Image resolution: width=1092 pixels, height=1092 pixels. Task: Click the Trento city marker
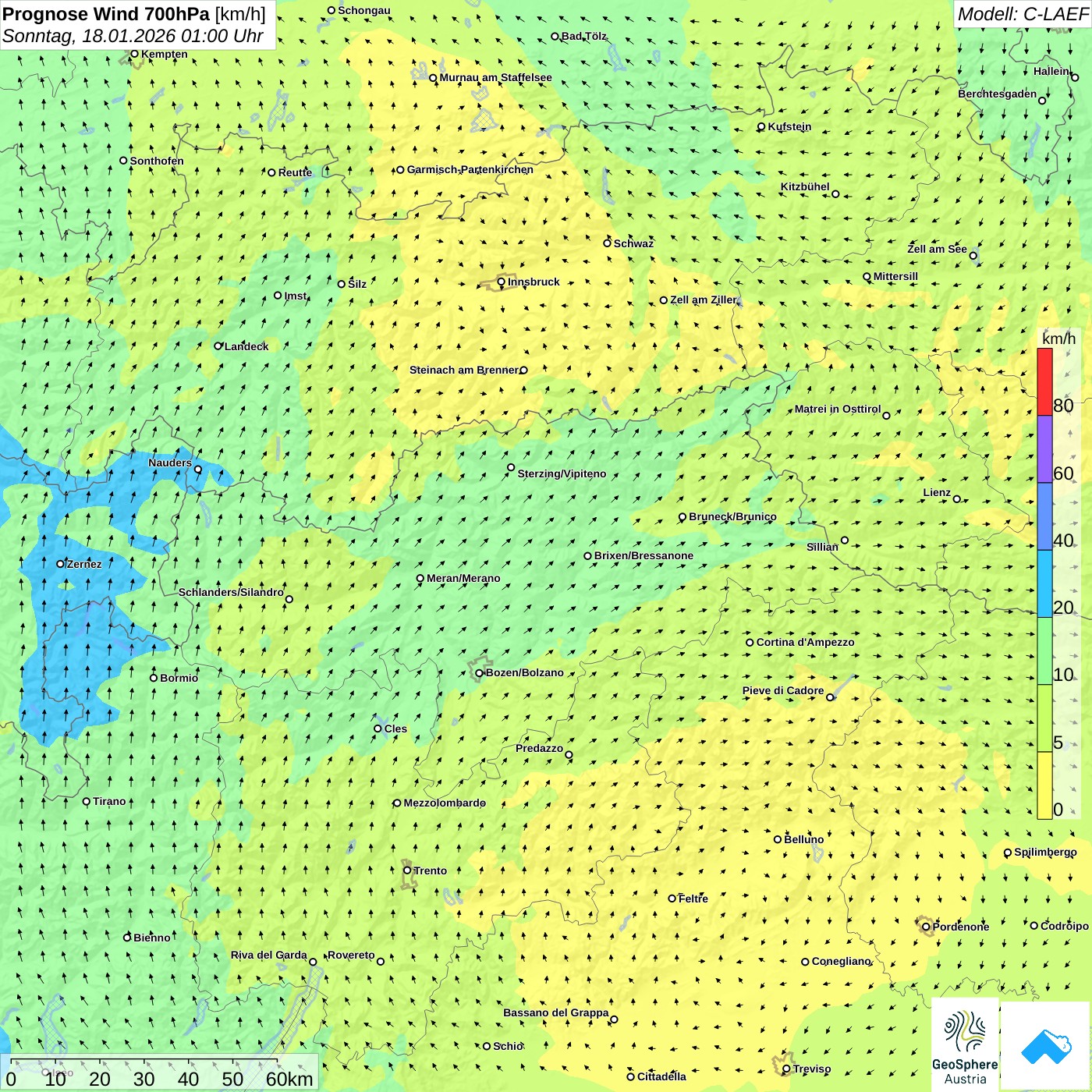pos(407,870)
